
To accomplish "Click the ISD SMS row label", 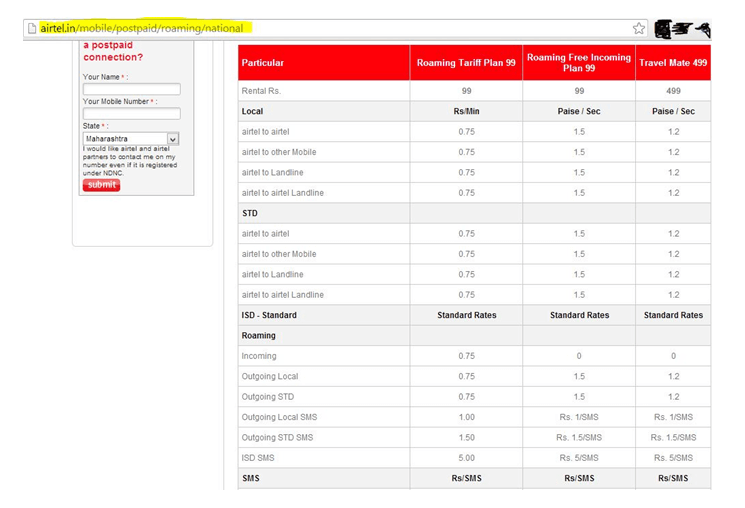I will click(258, 458).
